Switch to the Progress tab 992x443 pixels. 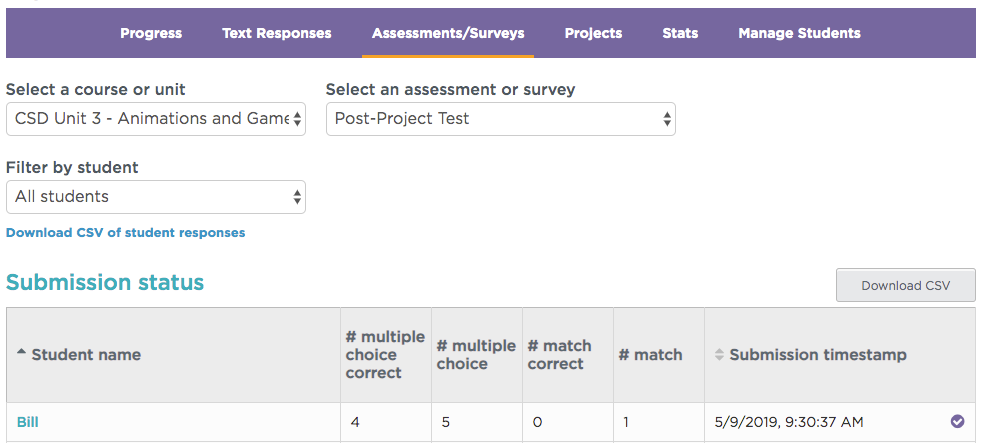click(x=151, y=34)
